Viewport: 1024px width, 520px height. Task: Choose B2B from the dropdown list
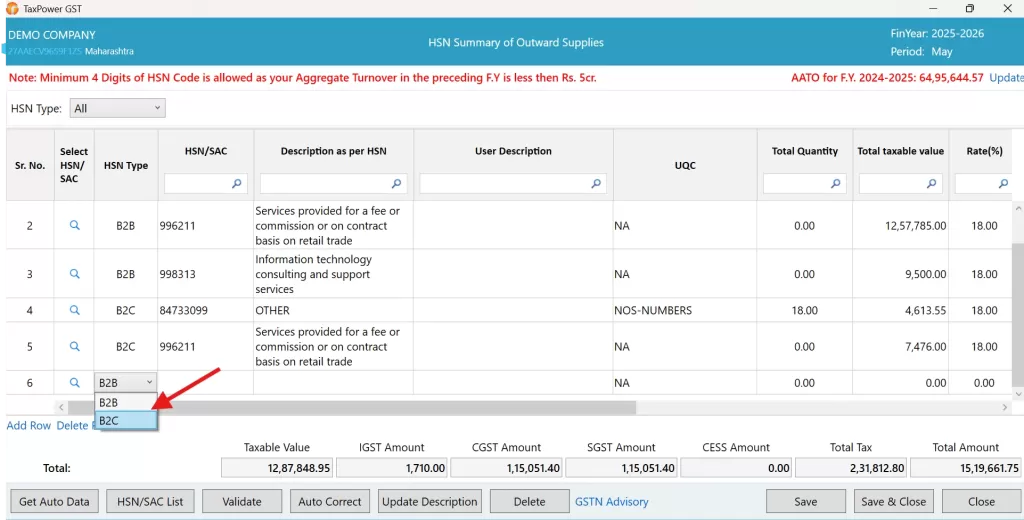tap(125, 402)
